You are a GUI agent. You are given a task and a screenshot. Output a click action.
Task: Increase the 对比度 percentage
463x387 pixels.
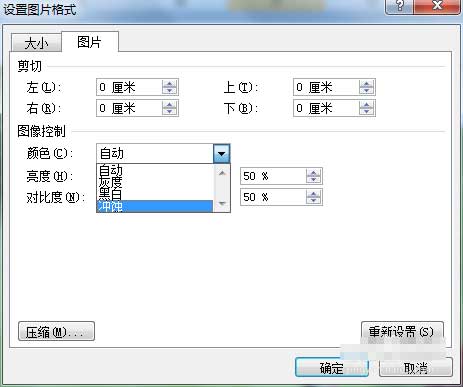[x=314, y=193]
